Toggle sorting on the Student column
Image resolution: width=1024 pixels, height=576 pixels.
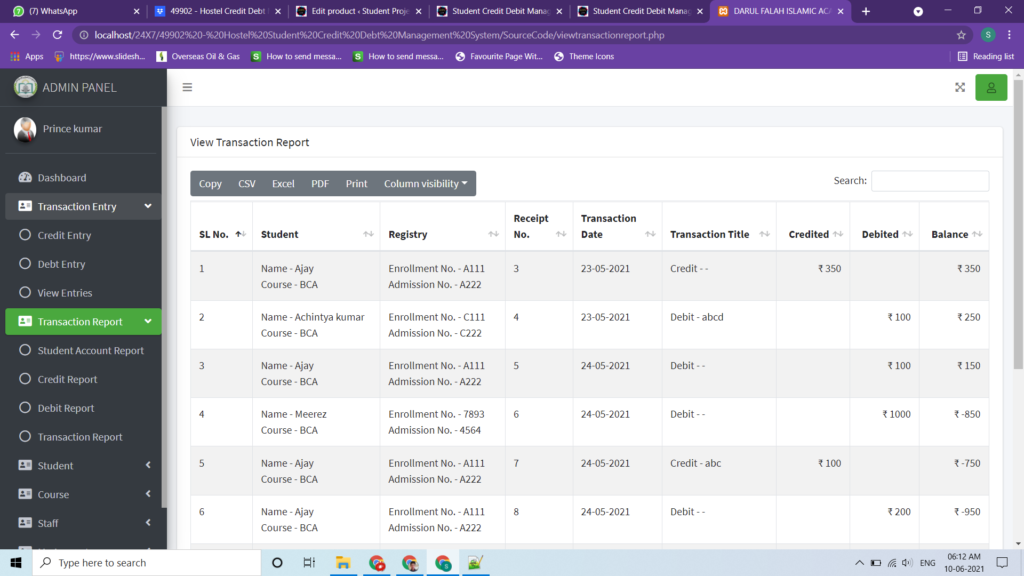tap(366, 232)
